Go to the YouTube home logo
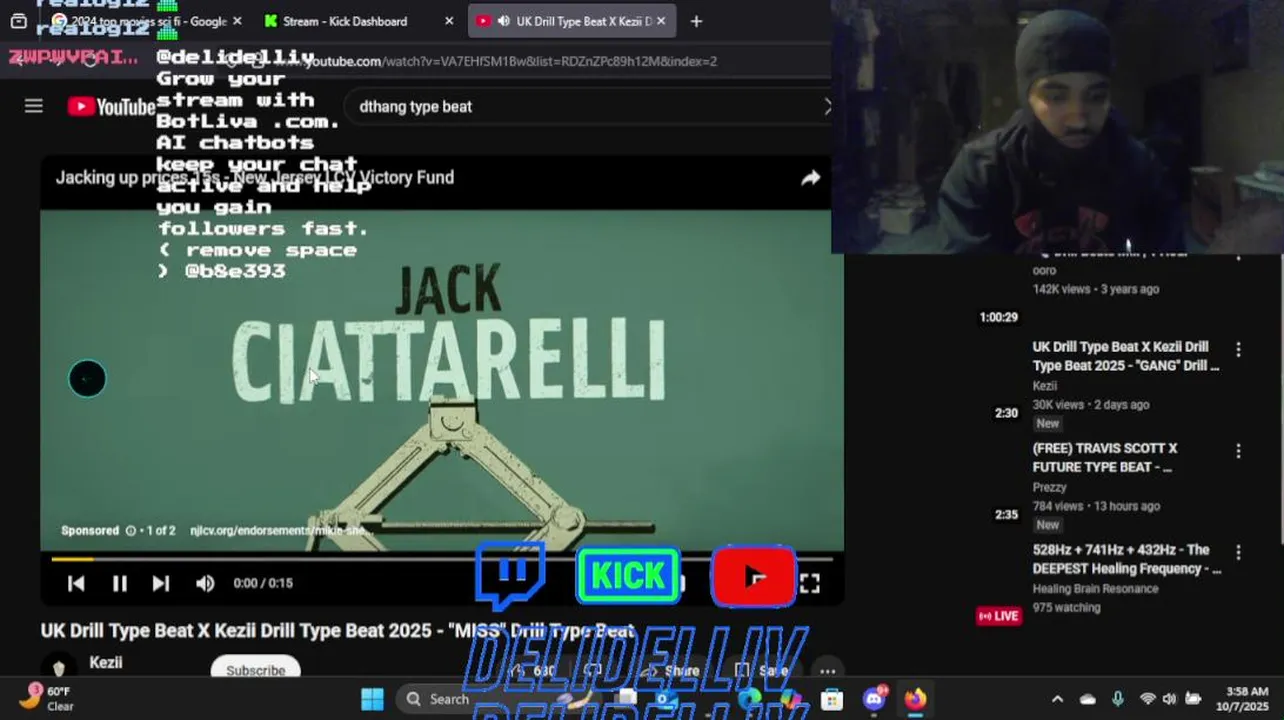This screenshot has height=720, width=1284. point(111,106)
